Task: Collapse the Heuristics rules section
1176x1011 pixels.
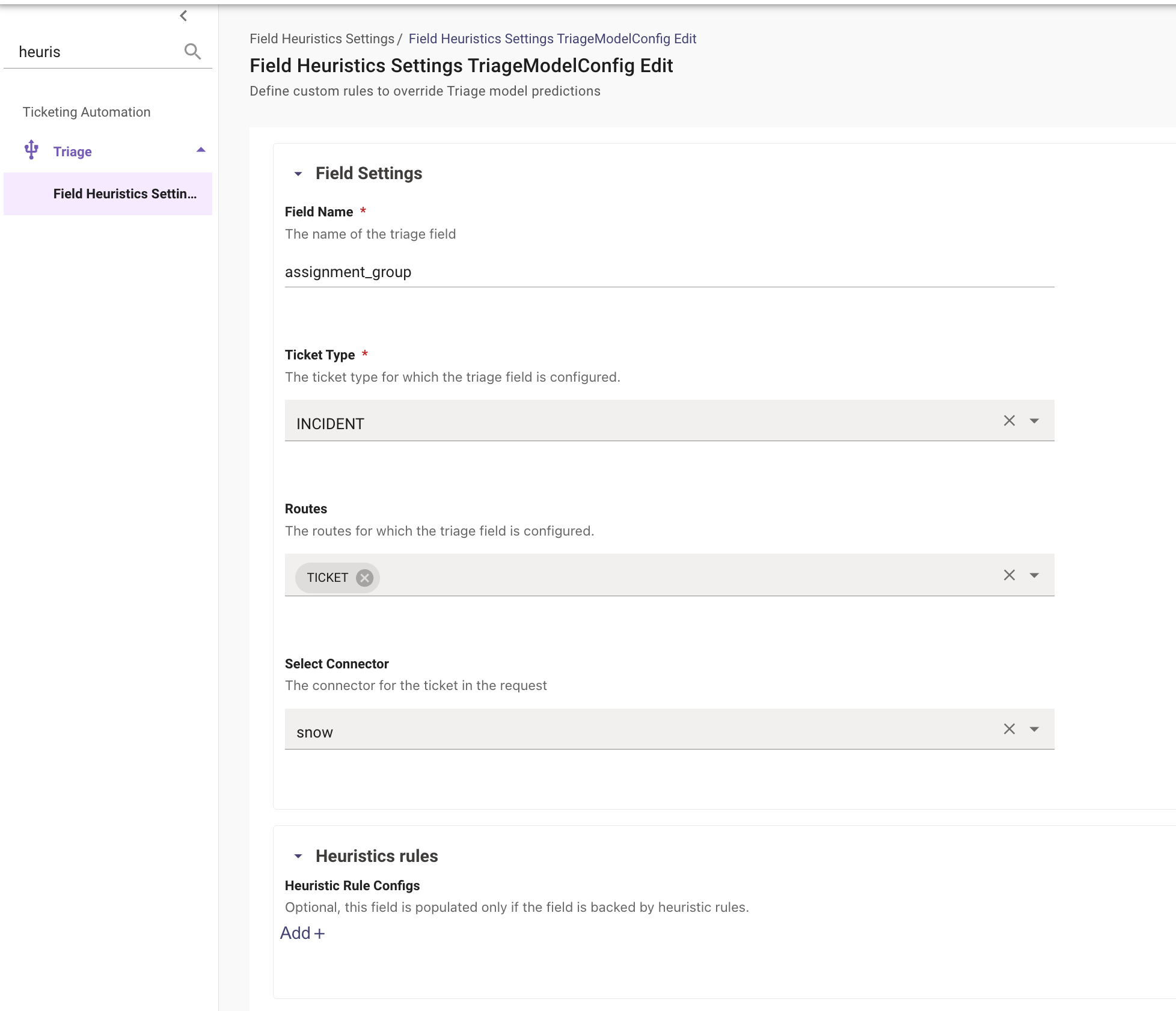Action: point(298,856)
